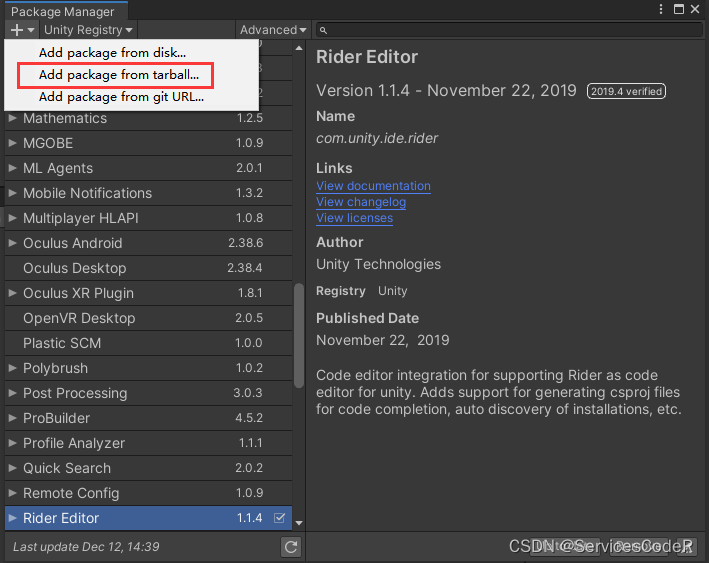Select the Post Processing package row
Viewport: 709px width, 563px height.
(x=148, y=393)
